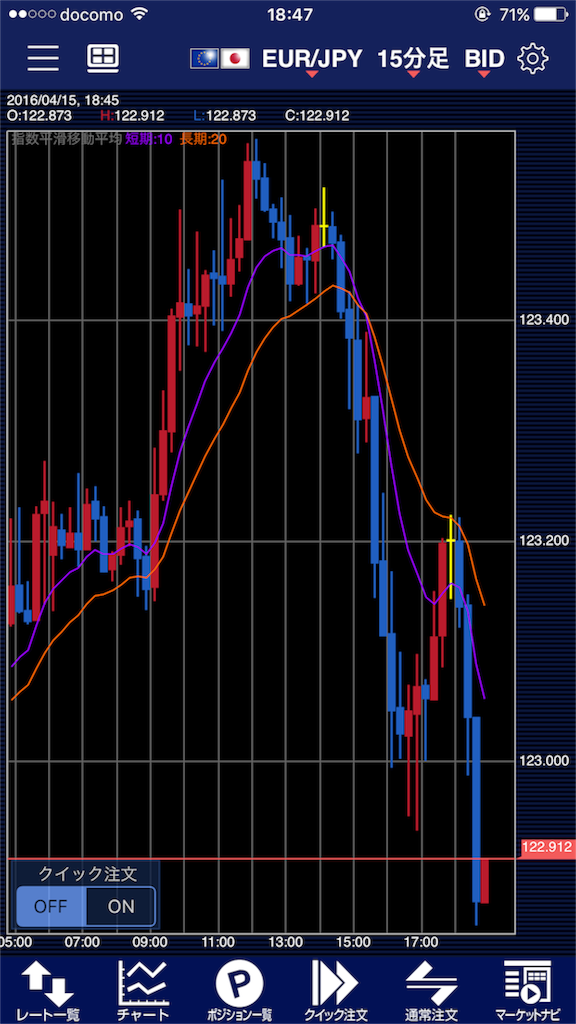Open the hamburger menu

(43, 59)
